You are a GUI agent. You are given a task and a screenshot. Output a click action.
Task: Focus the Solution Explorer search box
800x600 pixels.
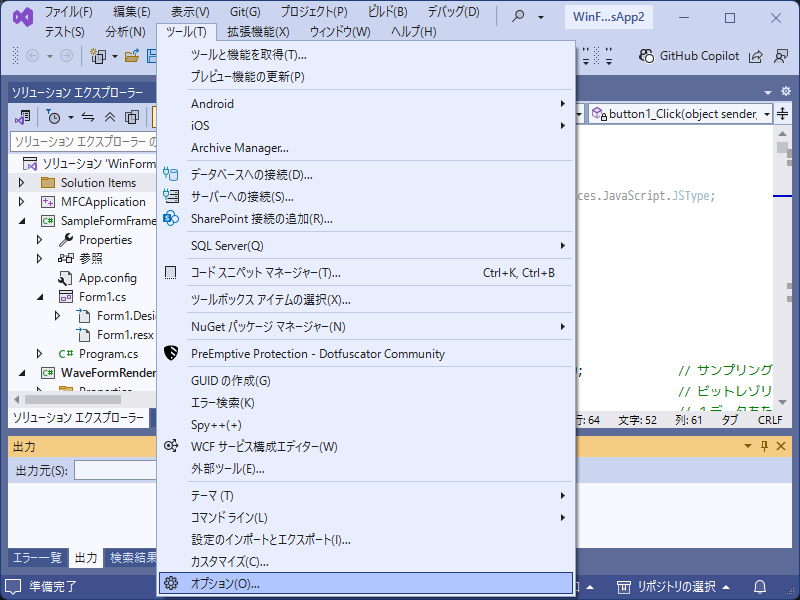click(x=84, y=141)
